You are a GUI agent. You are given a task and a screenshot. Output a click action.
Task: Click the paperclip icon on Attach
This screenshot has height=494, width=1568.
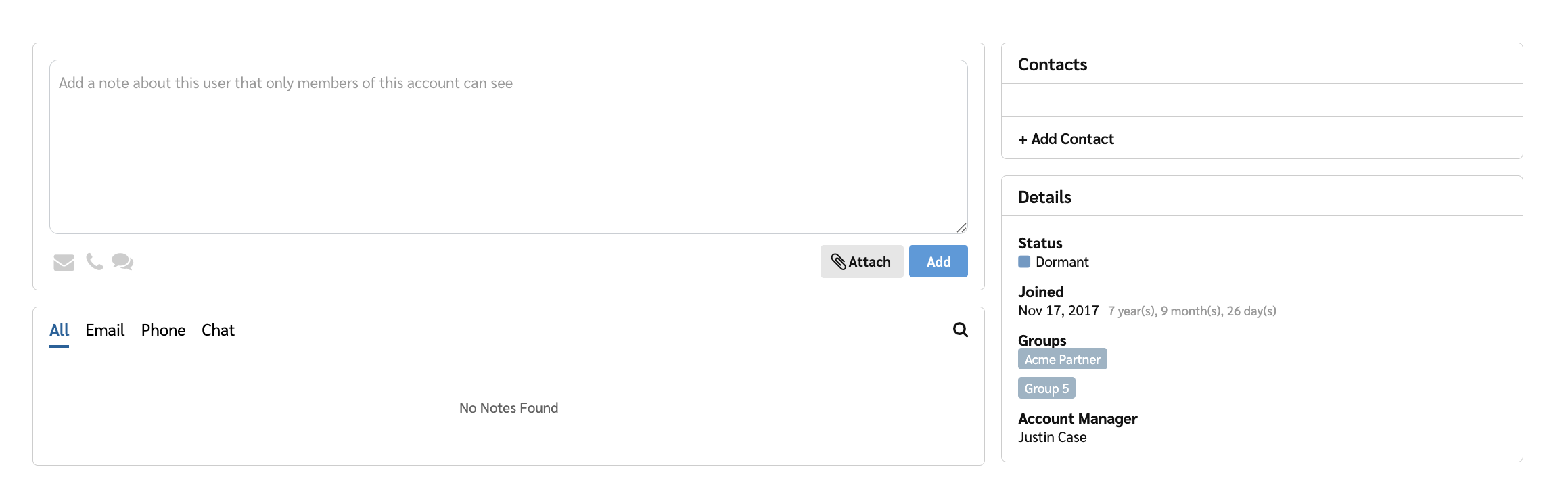click(x=838, y=262)
